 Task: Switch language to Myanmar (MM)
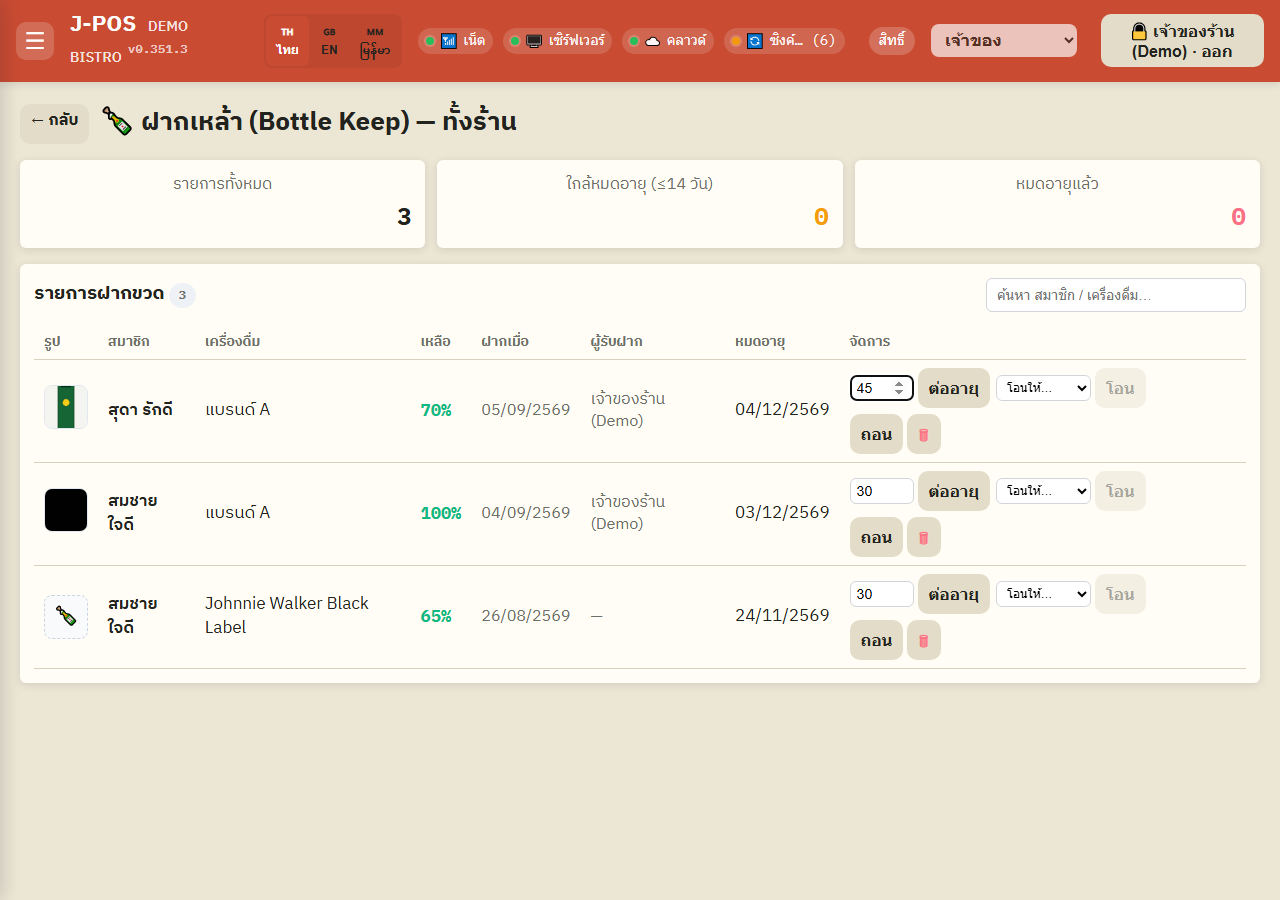[375, 41]
